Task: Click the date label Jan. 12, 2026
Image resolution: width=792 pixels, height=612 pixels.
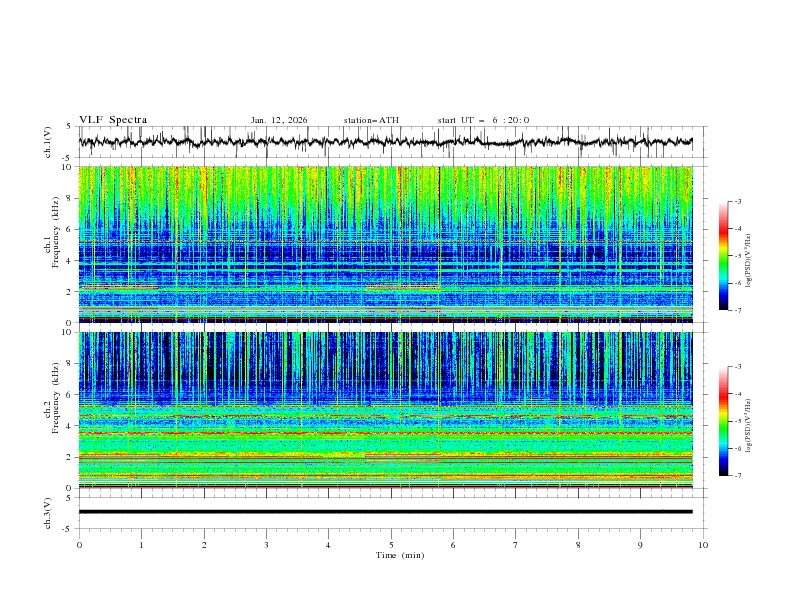Action: 279,120
